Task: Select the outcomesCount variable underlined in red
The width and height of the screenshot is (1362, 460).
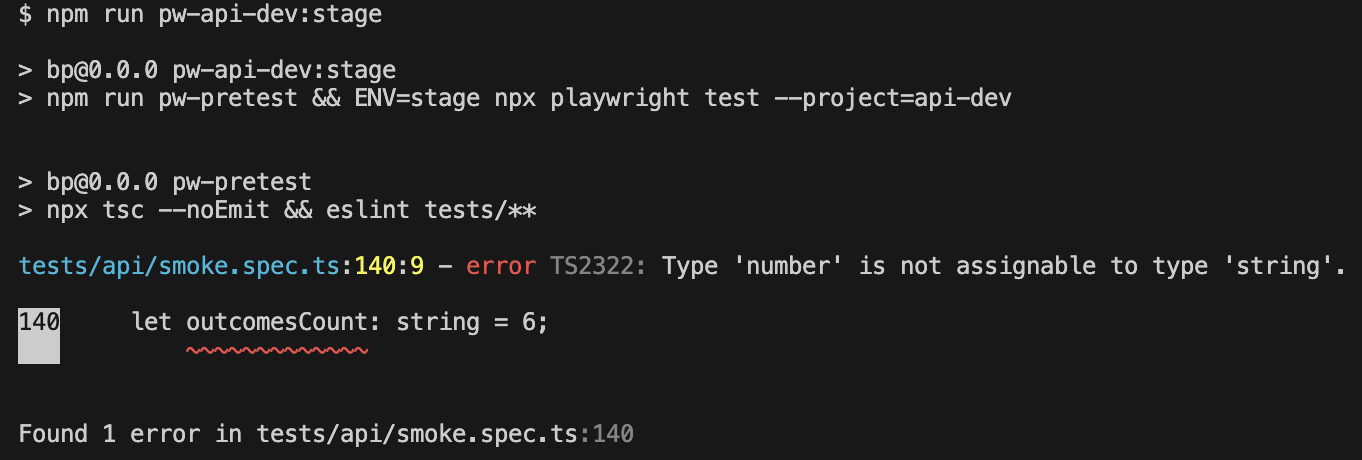Action: pos(278,322)
